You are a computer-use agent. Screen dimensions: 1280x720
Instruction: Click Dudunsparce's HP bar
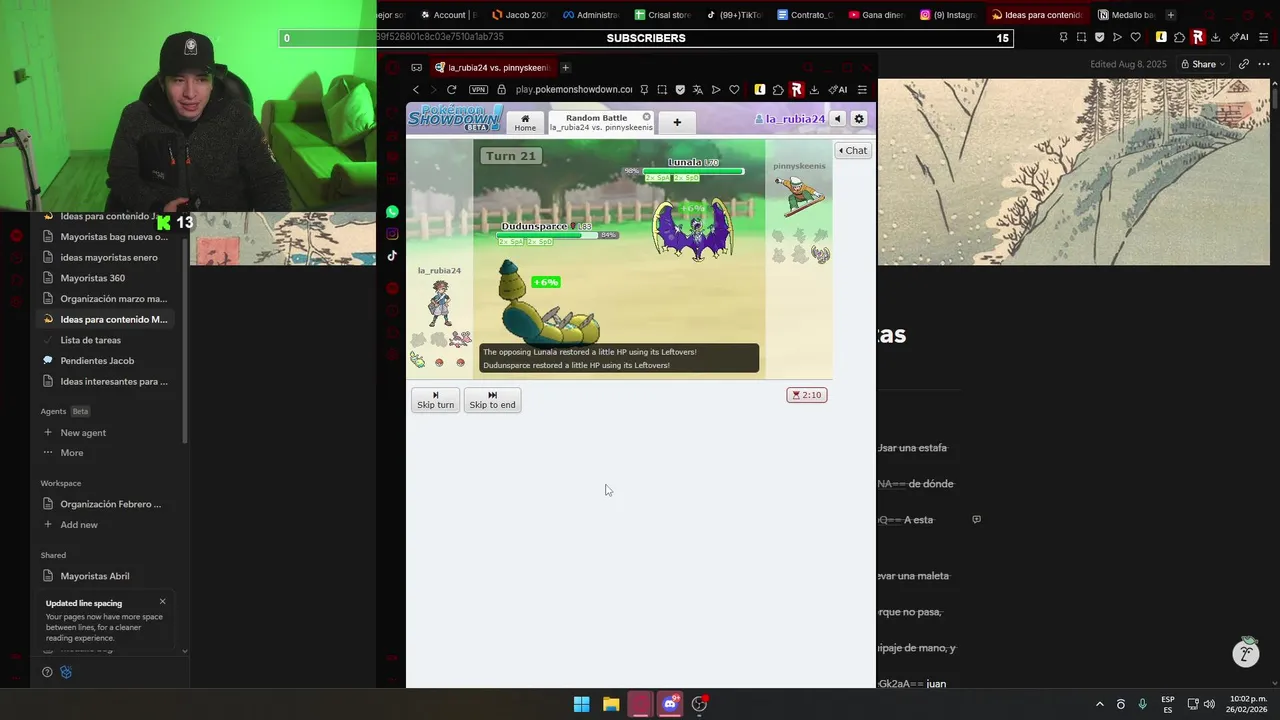pos(547,235)
